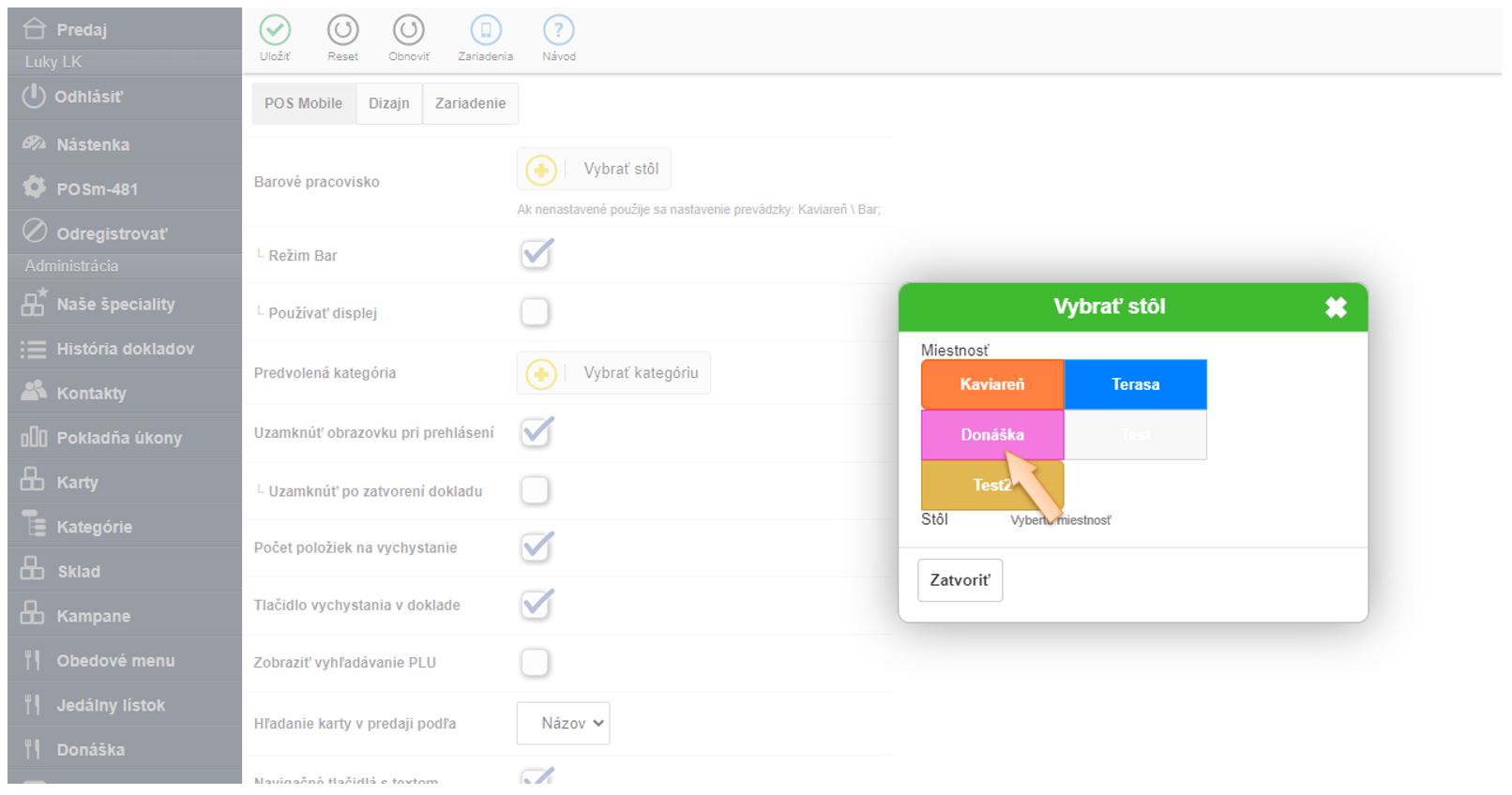Click the Obnoviť refresh icon

[408, 31]
